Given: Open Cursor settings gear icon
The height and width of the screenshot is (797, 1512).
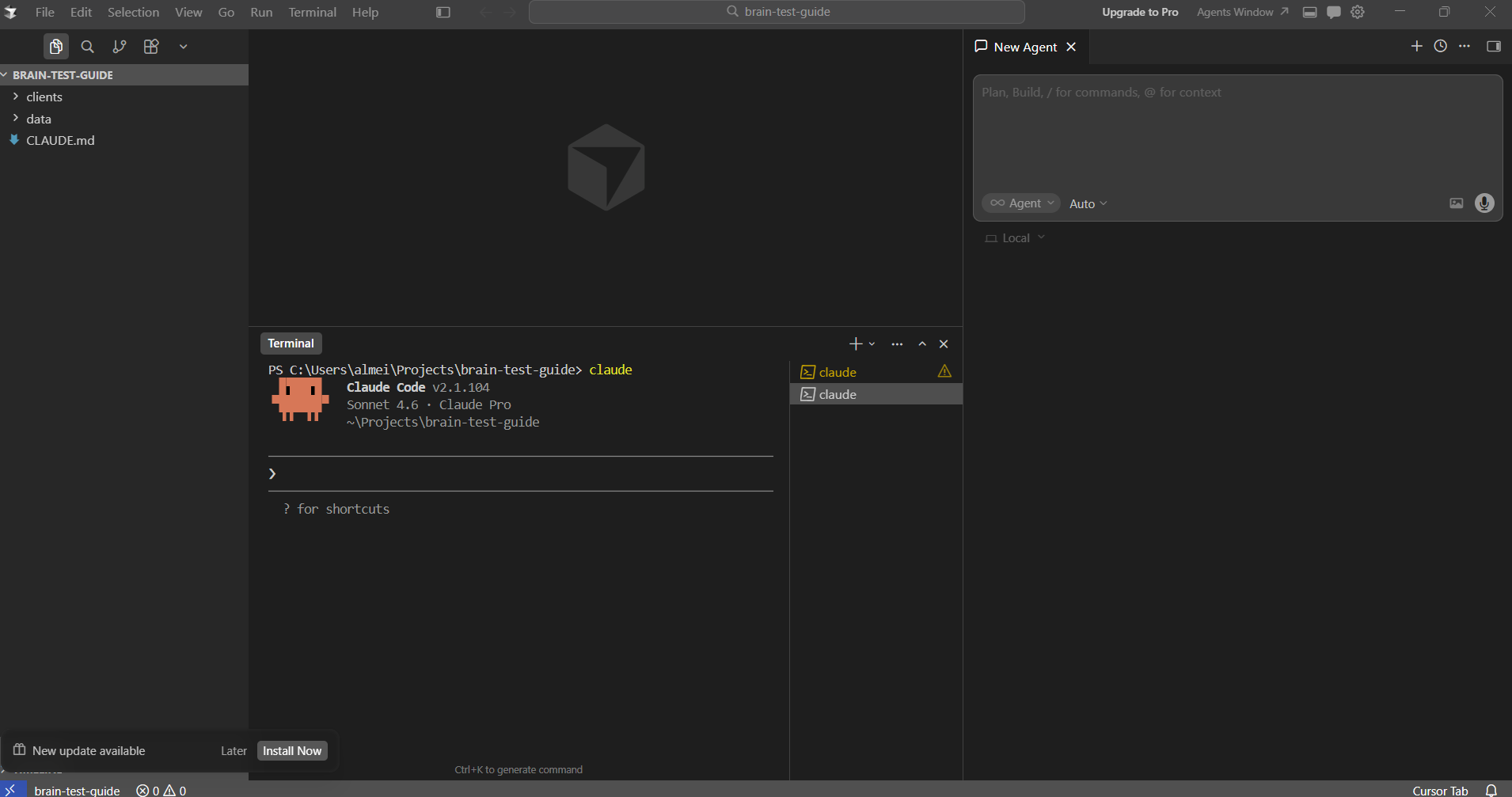Looking at the screenshot, I should pyautogui.click(x=1358, y=12).
